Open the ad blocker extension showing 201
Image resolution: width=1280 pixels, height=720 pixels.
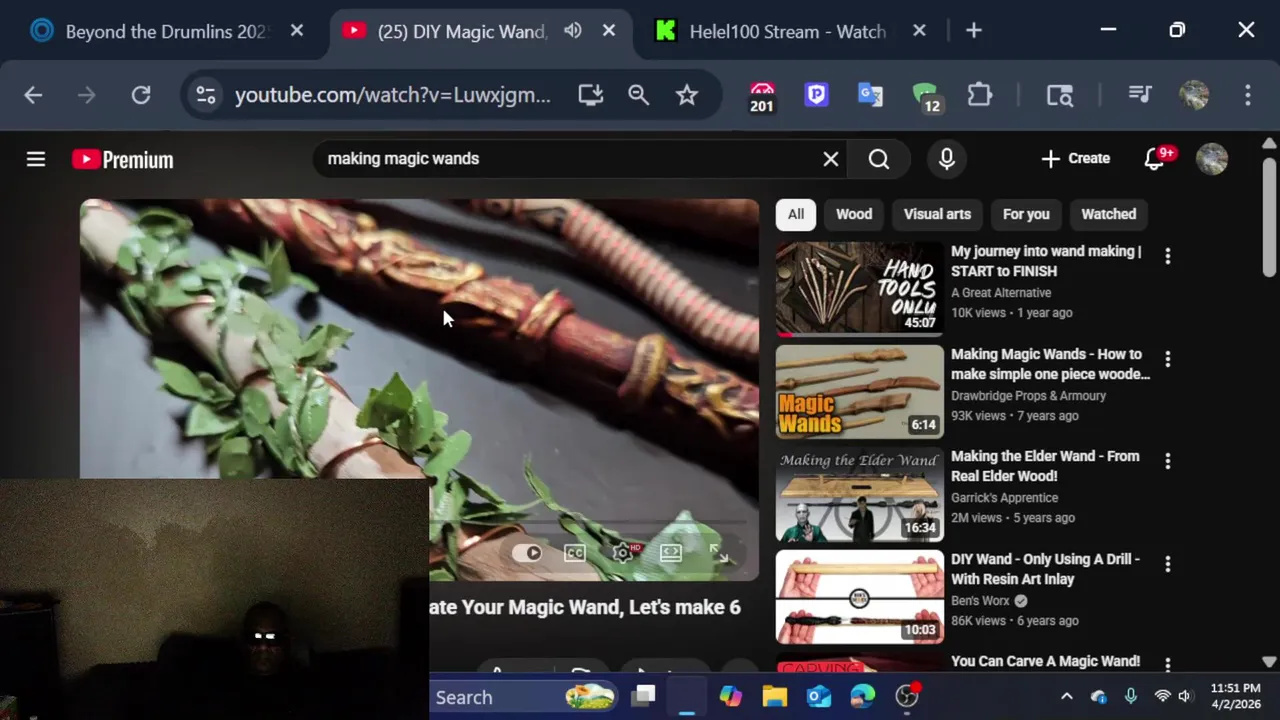point(762,96)
